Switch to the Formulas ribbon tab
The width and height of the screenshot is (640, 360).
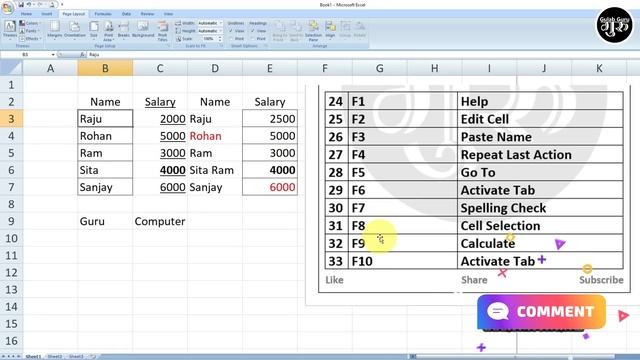click(x=103, y=14)
